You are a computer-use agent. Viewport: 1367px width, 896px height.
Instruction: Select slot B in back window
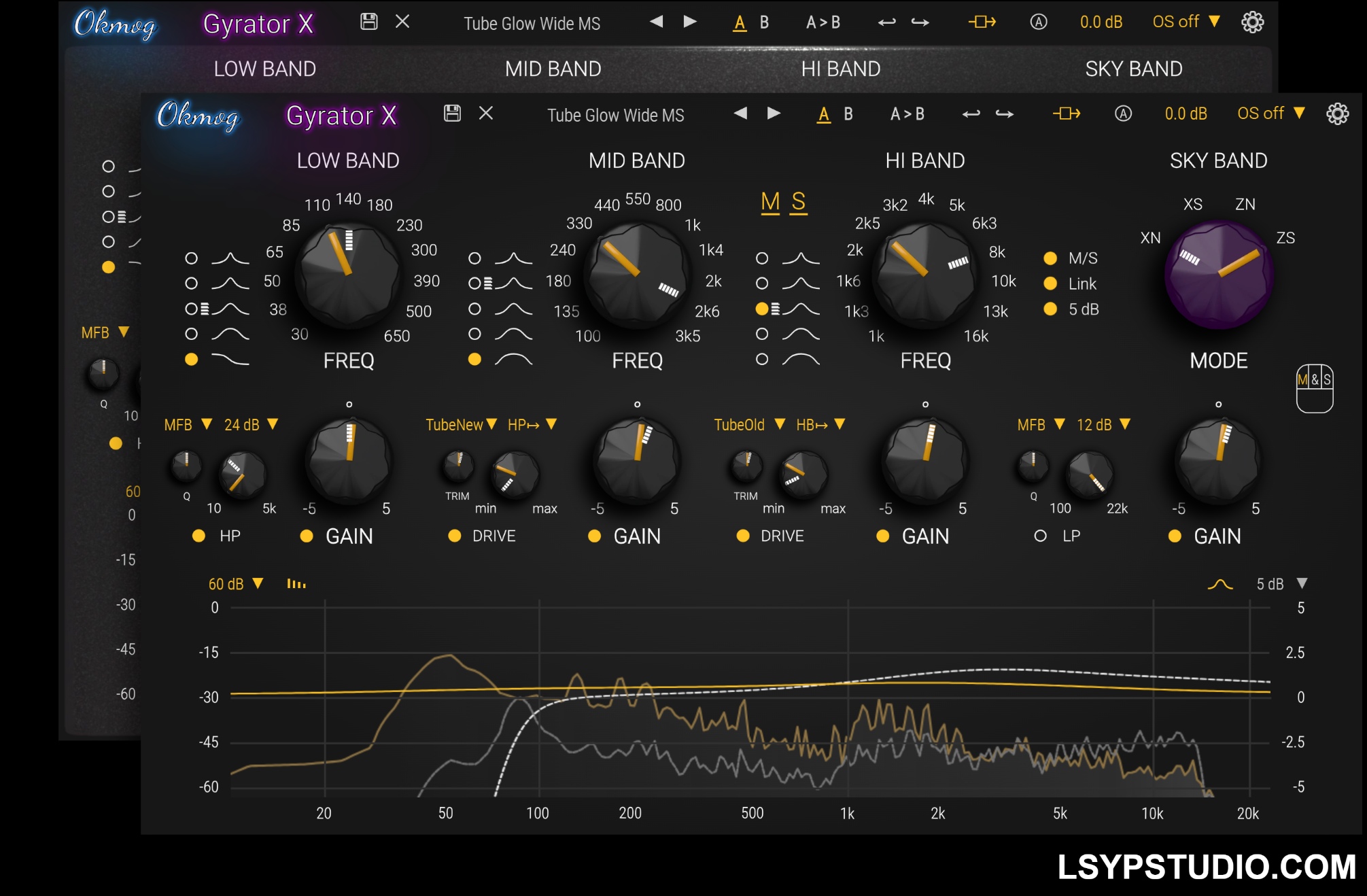[764, 22]
